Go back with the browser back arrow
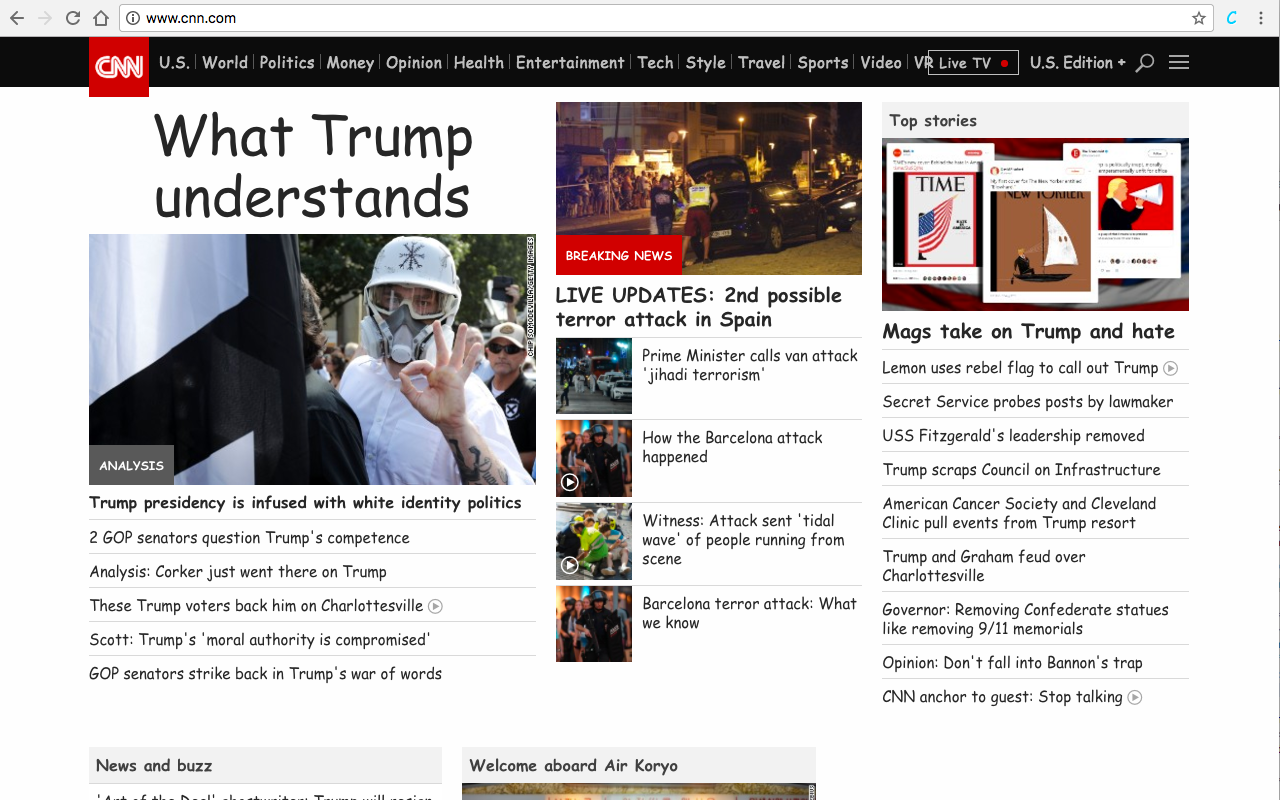The width and height of the screenshot is (1280, 800). [17, 18]
